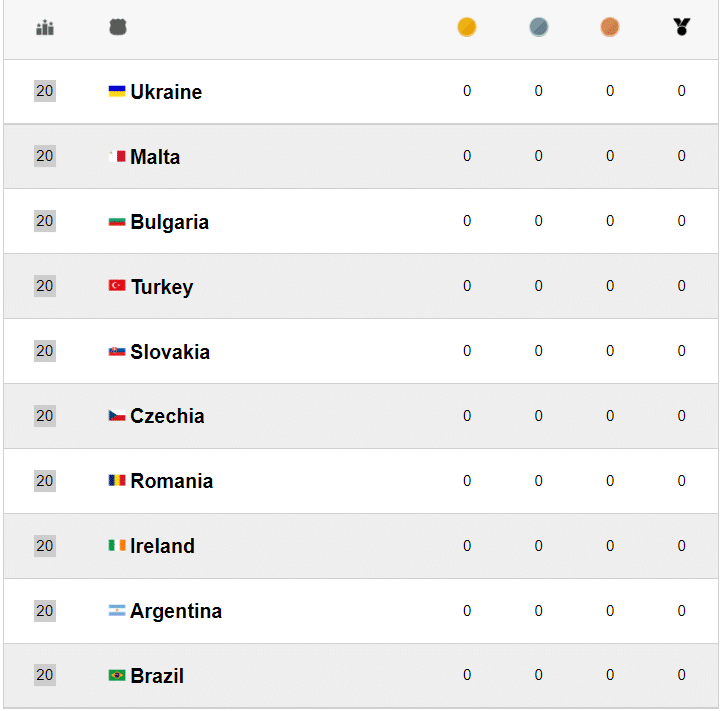Image resolution: width=723 pixels, height=711 pixels.
Task: Click the silver medal column icon
Action: click(539, 28)
